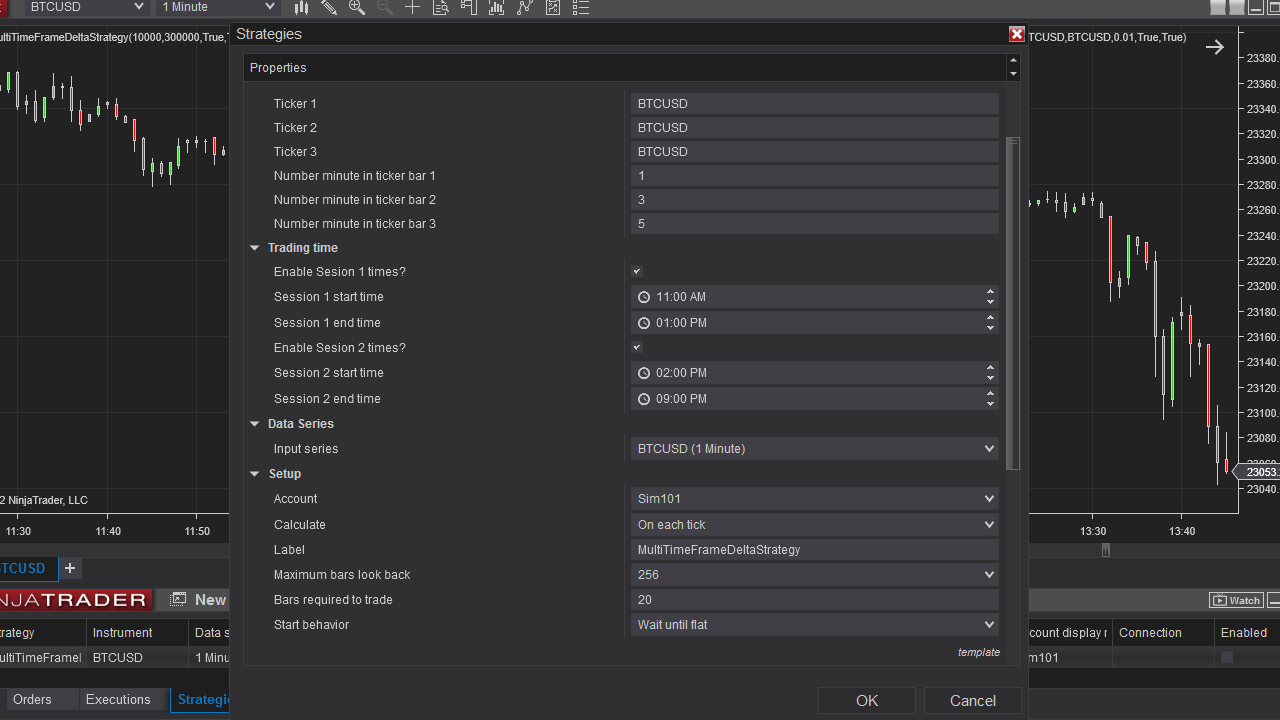This screenshot has height=720, width=1280.
Task: Click the Instrument column header
Action: coord(137,633)
